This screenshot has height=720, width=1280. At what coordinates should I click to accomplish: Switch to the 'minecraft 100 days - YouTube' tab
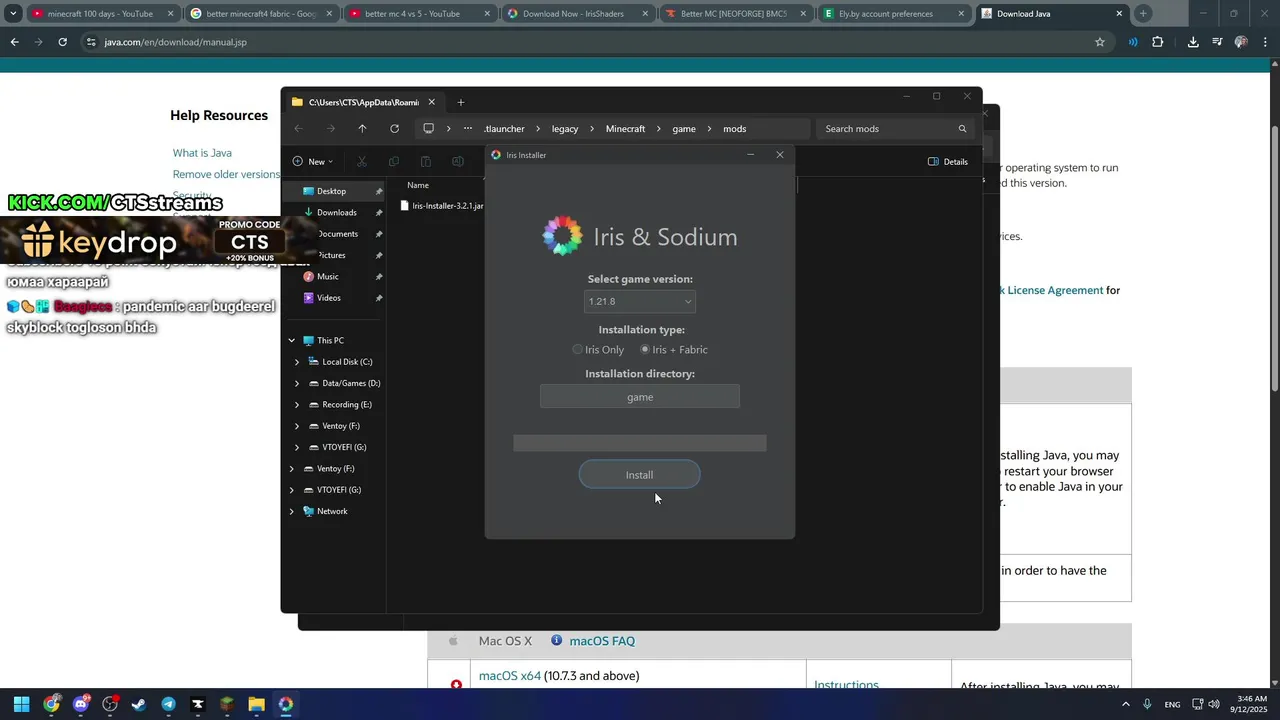102,14
